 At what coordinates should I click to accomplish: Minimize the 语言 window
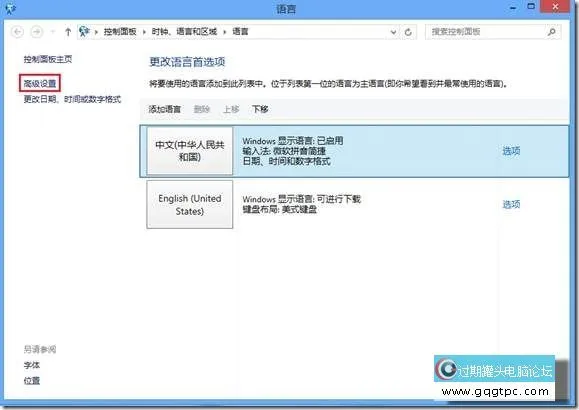coord(513,8)
